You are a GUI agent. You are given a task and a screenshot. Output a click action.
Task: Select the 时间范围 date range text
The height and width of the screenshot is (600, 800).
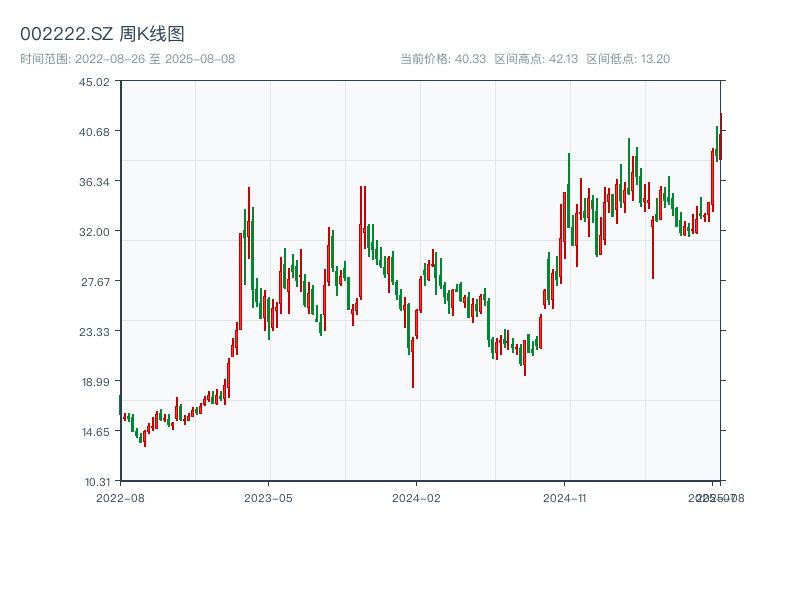(127, 59)
